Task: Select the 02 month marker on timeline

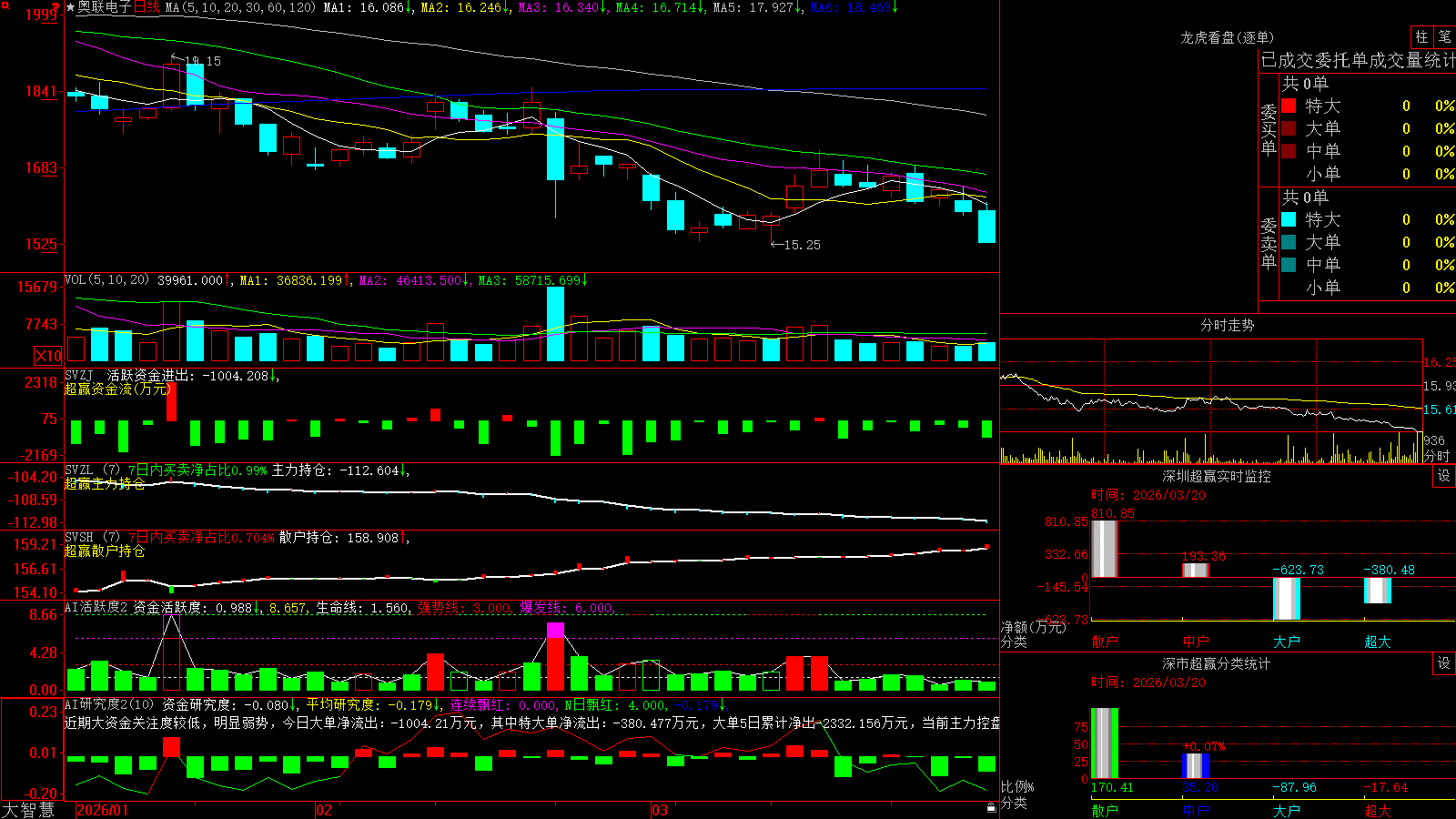Action: [324, 810]
